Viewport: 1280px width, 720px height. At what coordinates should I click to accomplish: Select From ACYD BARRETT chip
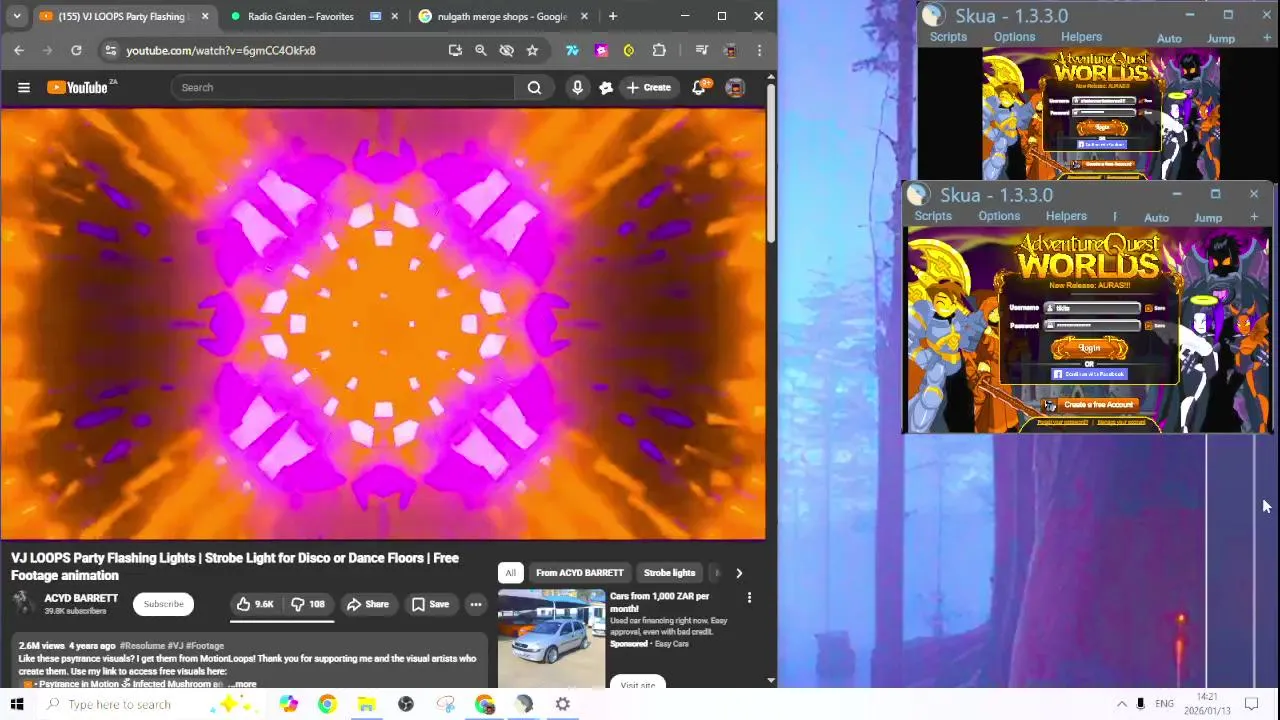580,573
